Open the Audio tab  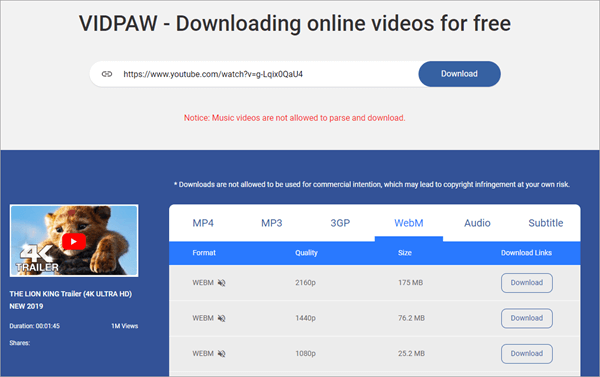pos(477,223)
